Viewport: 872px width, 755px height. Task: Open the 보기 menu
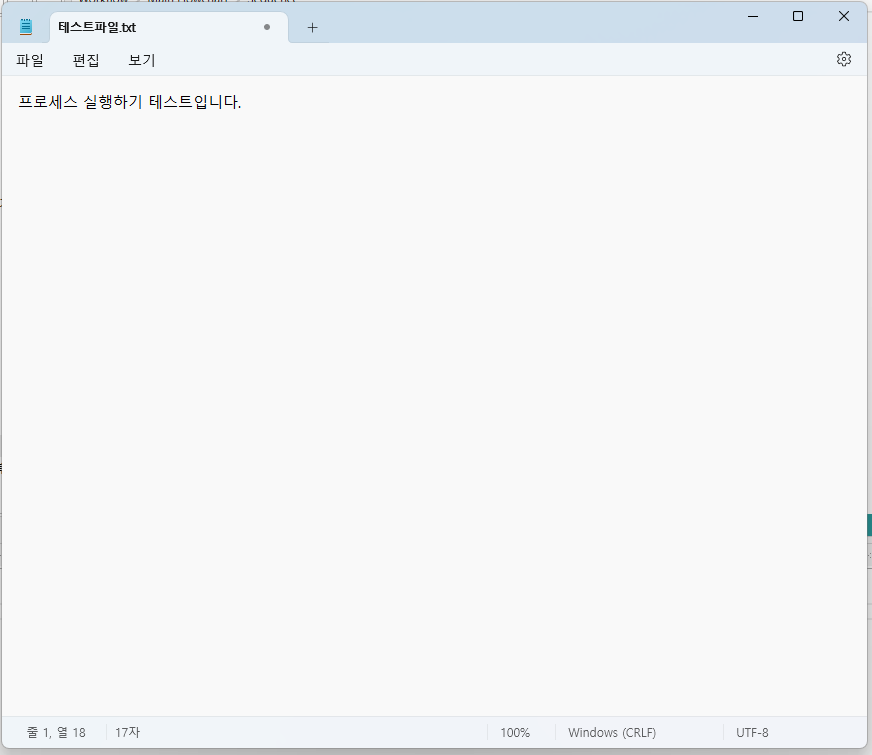coord(142,60)
